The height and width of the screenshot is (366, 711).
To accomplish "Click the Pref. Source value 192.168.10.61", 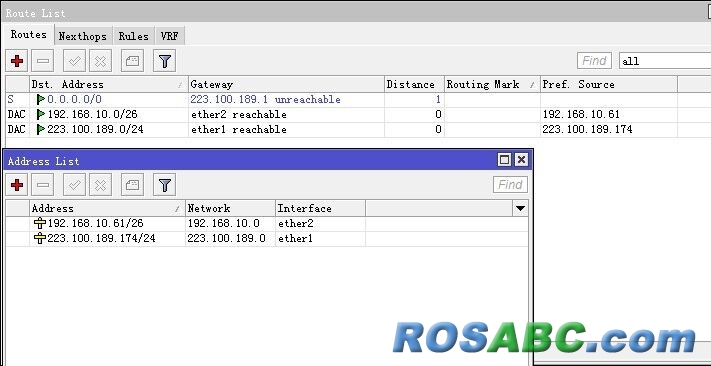I will pos(581,114).
